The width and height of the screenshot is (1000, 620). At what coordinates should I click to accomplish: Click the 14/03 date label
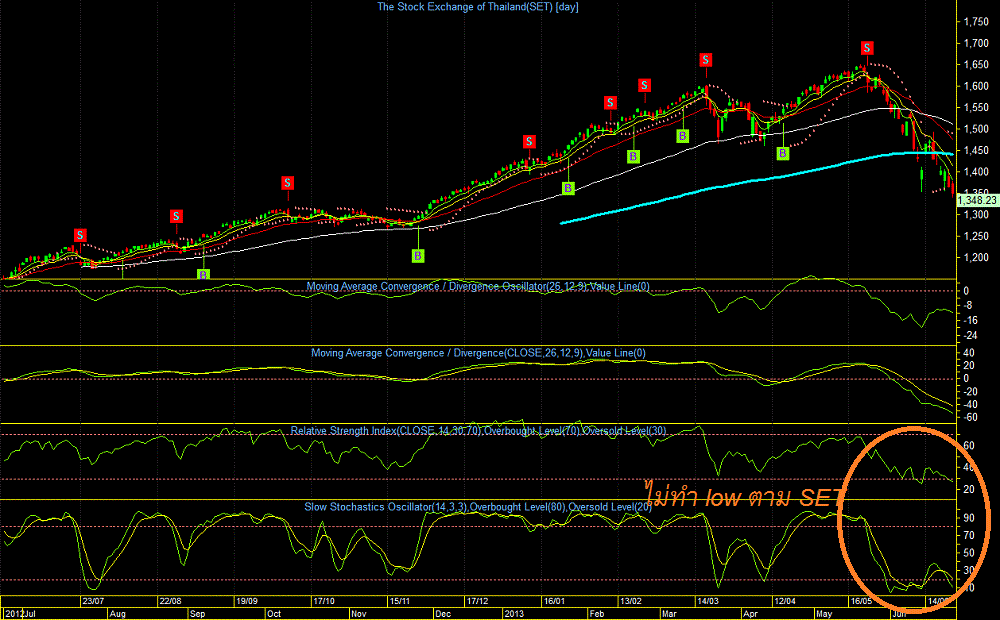[x=708, y=601]
